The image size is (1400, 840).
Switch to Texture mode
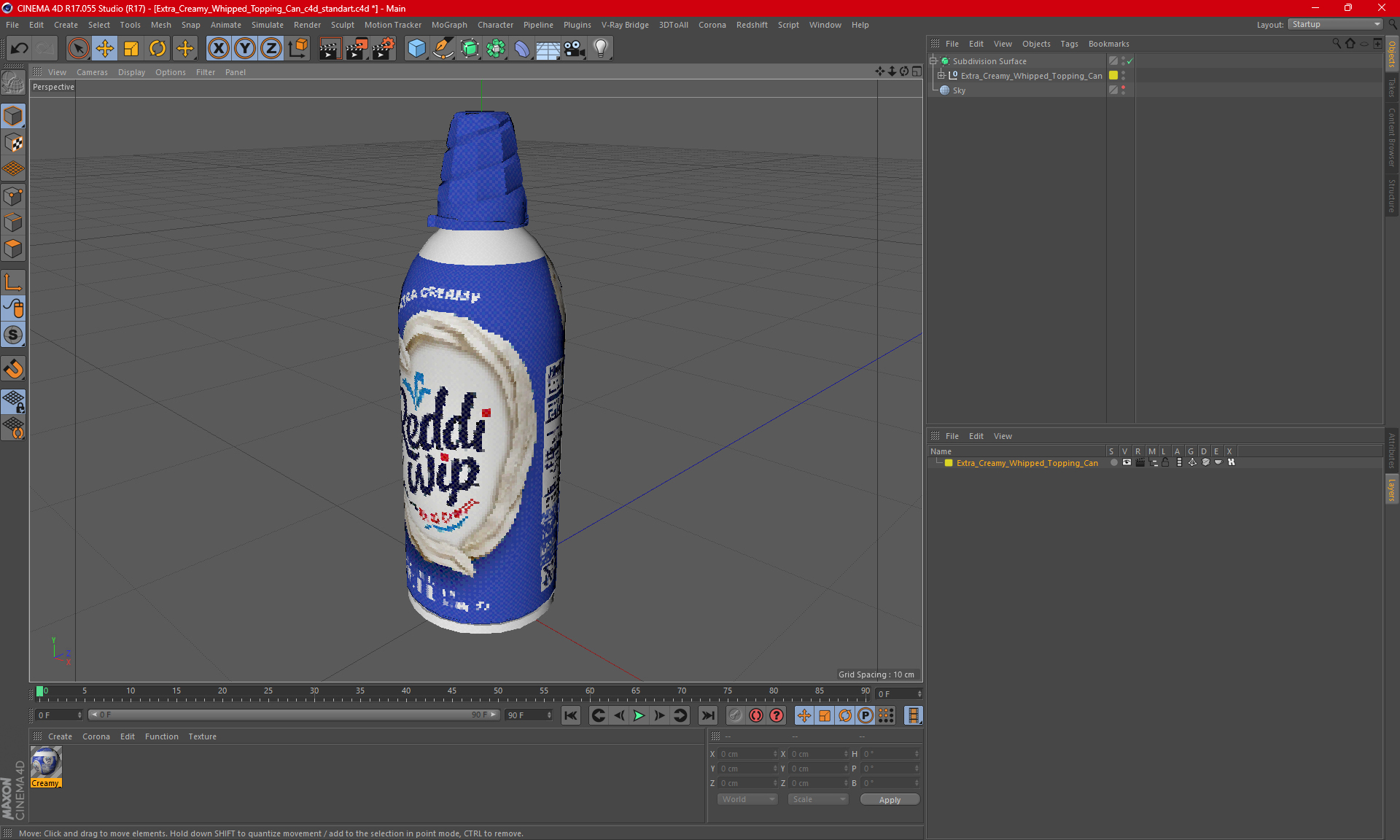pyautogui.click(x=14, y=143)
